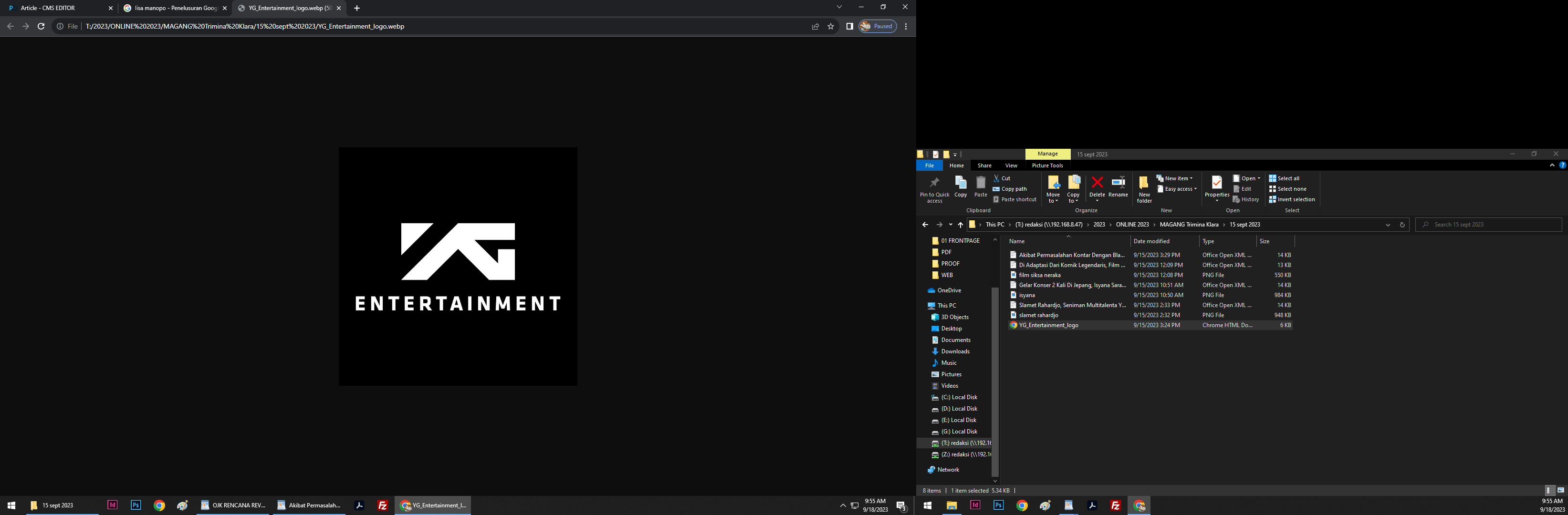Open Explorer help question mark

coord(1562,165)
